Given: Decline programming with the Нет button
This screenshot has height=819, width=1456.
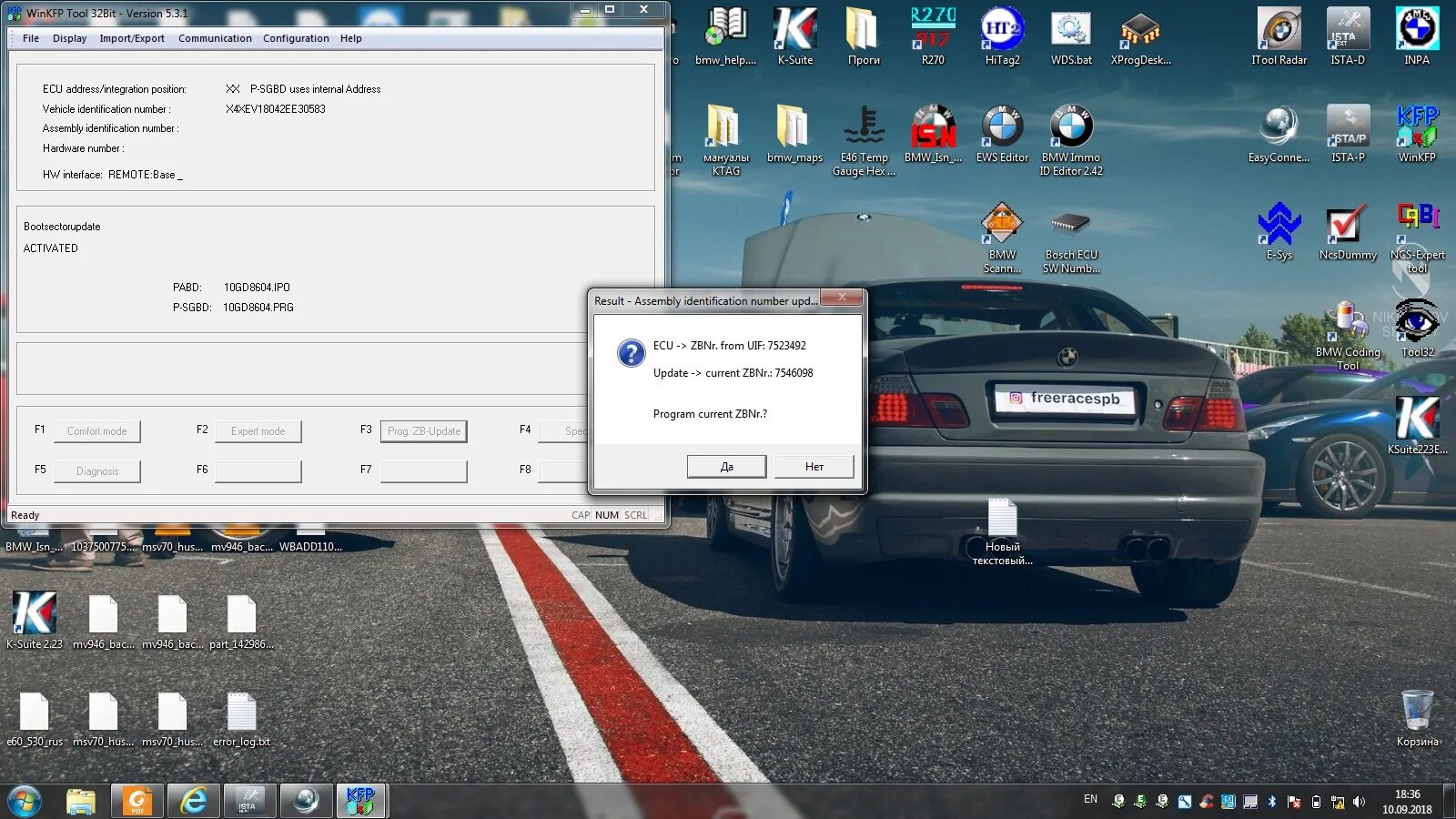Looking at the screenshot, I should tap(814, 467).
